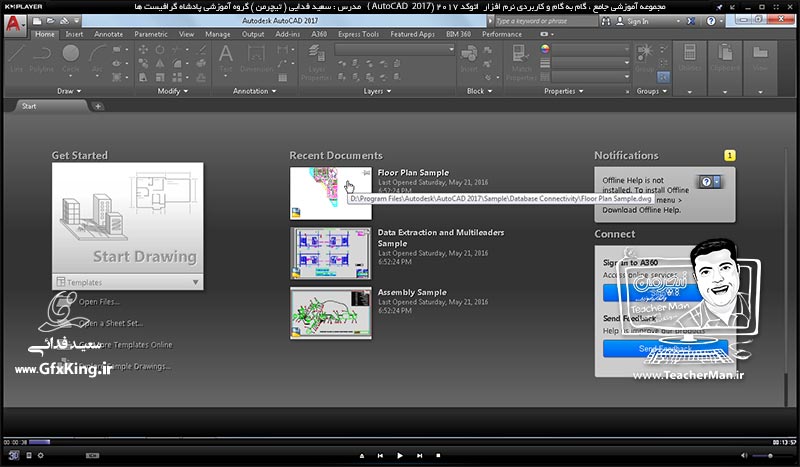Switch to the Parametric ribbon tab
Image resolution: width=800 pixels, height=467 pixels.
tap(151, 34)
